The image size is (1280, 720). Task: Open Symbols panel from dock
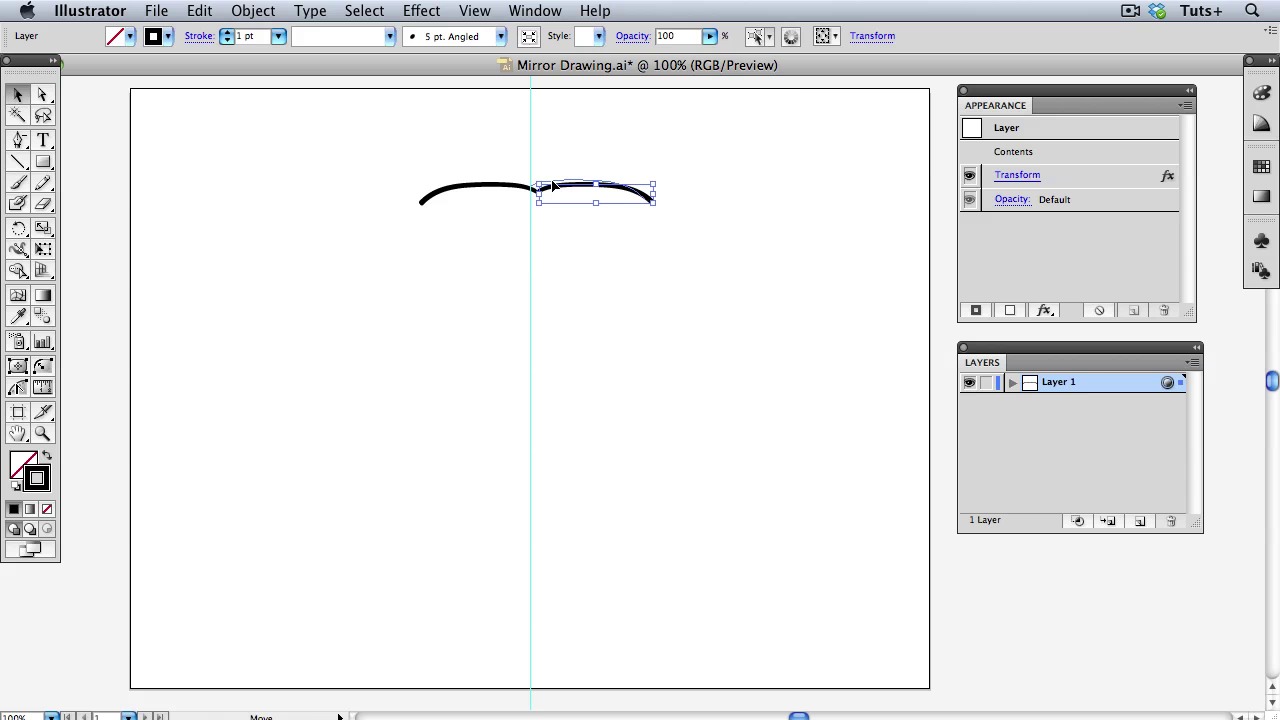(x=1261, y=241)
